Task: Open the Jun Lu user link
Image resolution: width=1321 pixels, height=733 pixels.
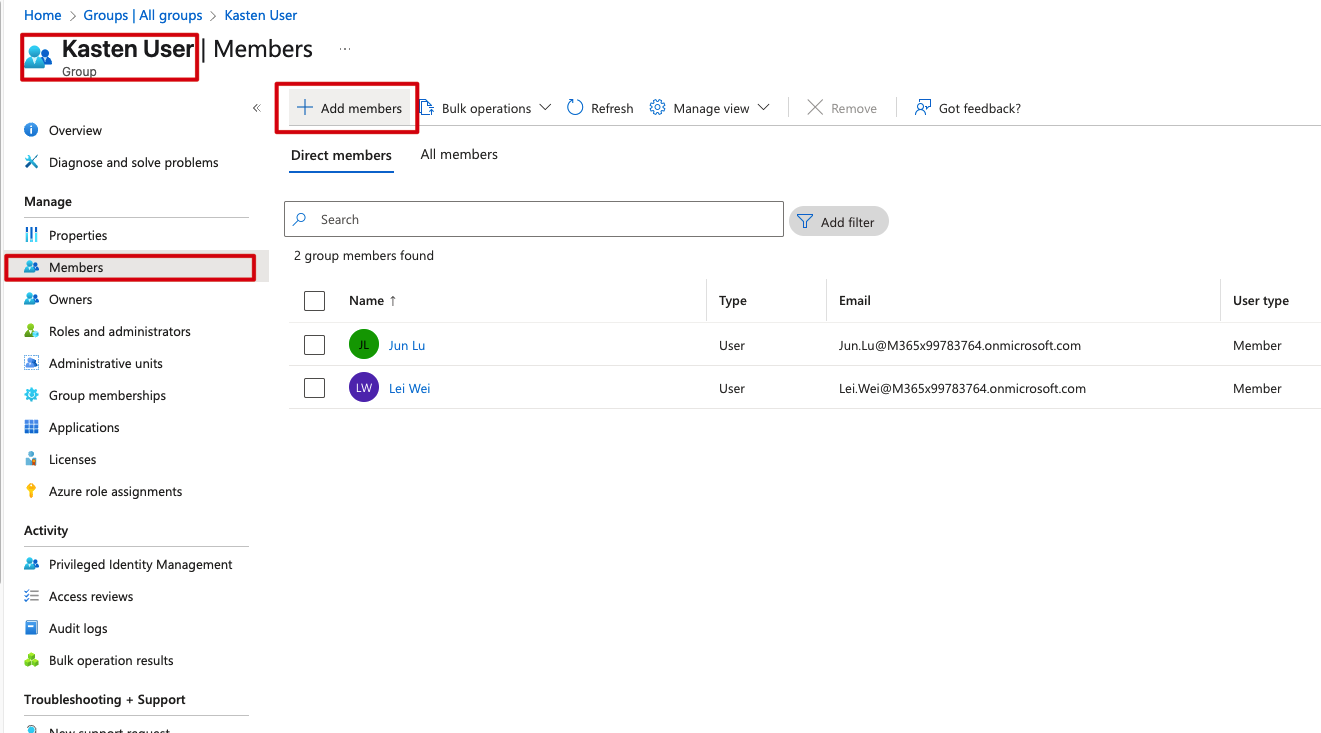Action: coord(407,345)
